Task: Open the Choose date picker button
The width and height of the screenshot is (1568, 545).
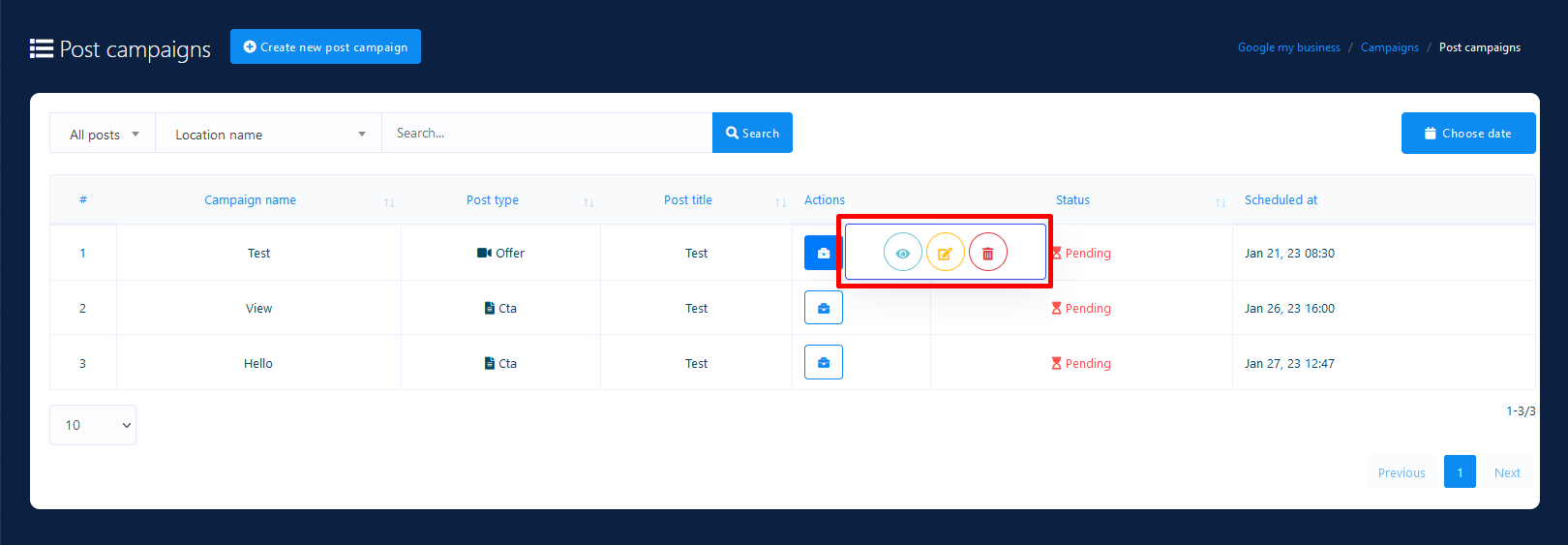Action: pyautogui.click(x=1467, y=134)
